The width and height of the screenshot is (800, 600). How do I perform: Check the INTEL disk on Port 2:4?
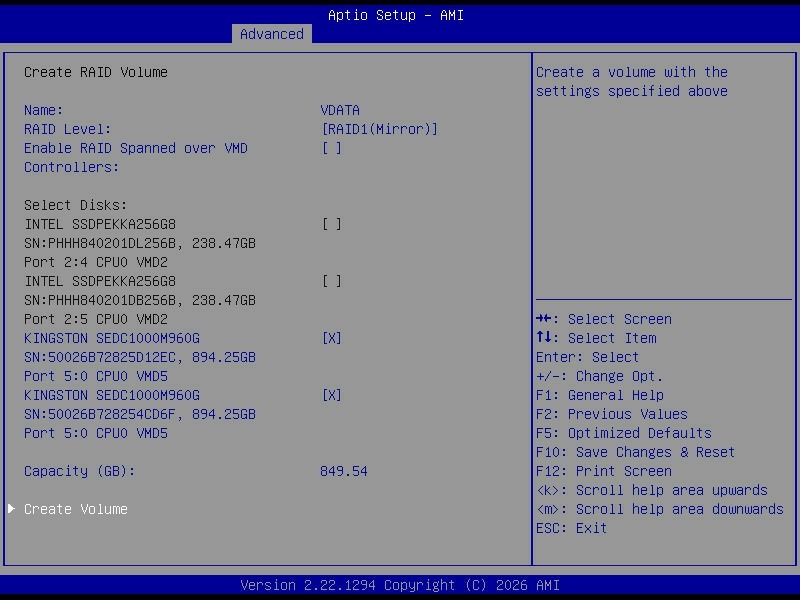click(332, 224)
